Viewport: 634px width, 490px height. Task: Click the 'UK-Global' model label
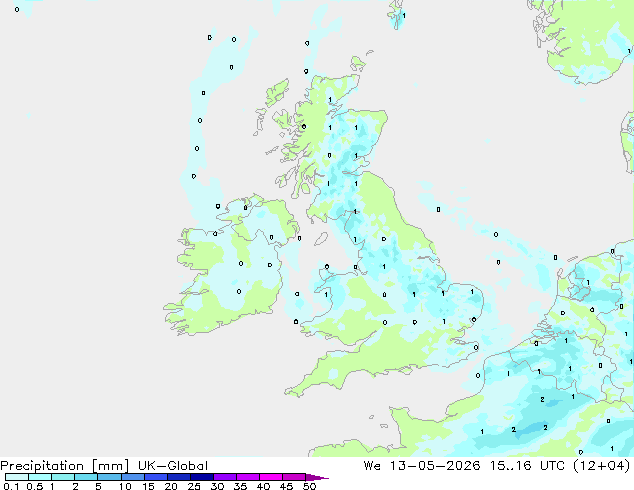point(173,466)
